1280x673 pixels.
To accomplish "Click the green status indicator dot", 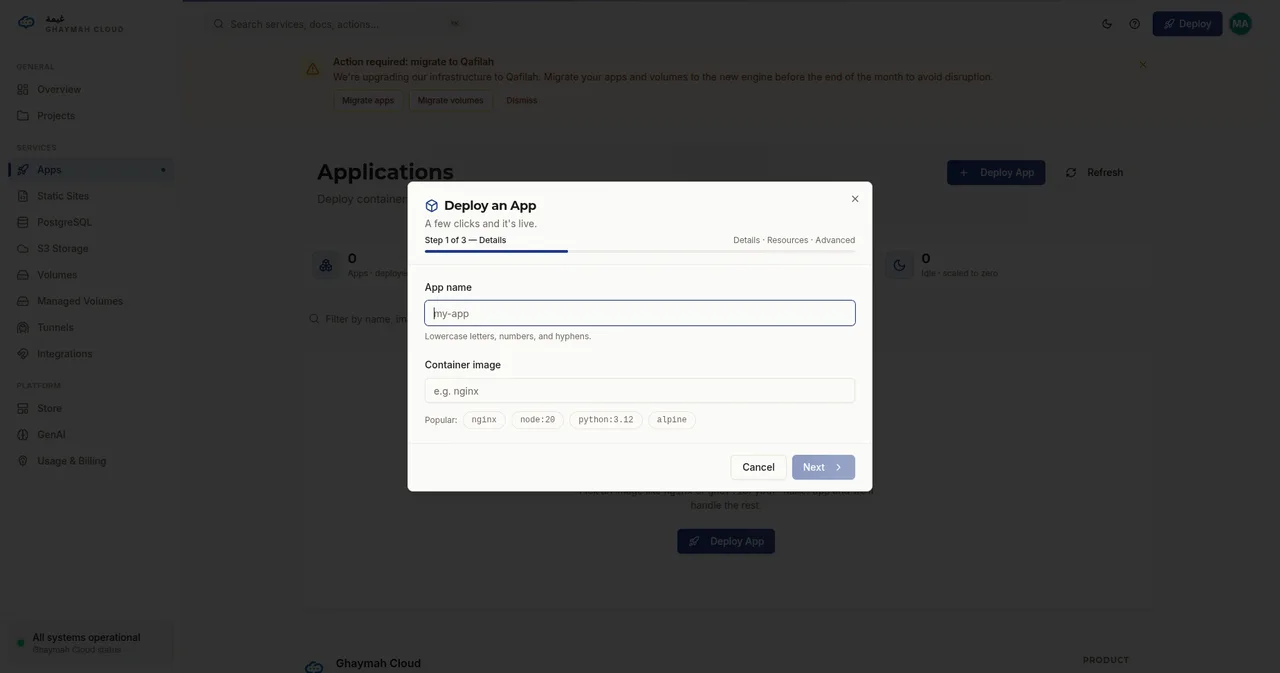I will [x=20, y=643].
